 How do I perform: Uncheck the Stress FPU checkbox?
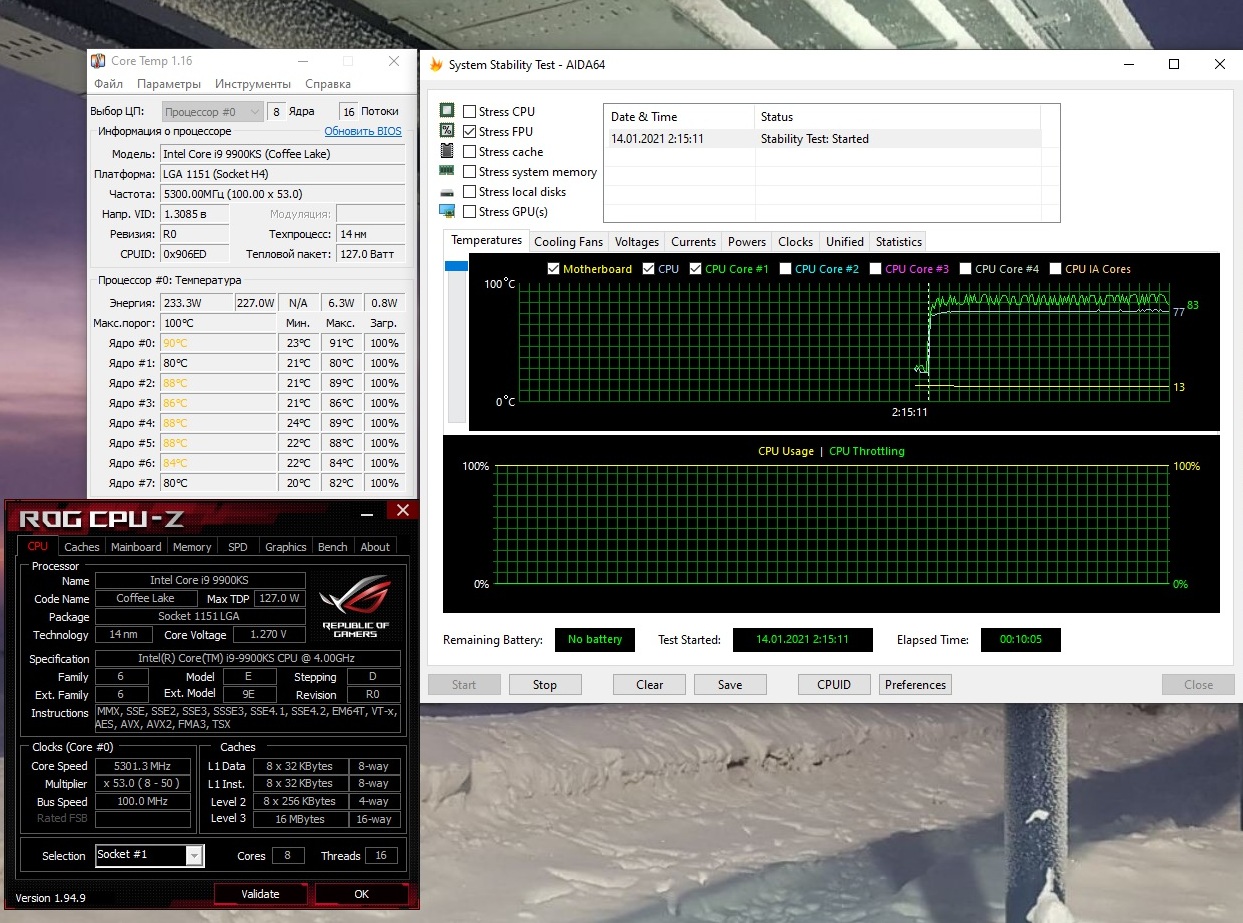pos(469,132)
